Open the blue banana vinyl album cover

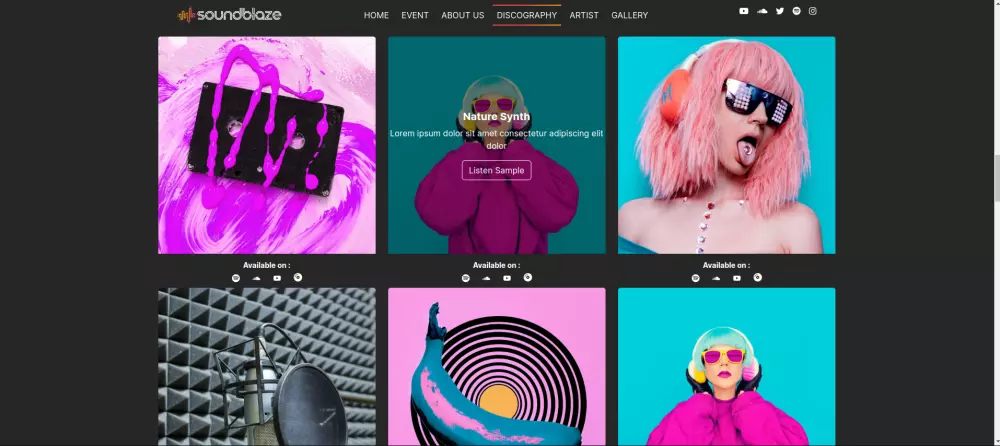pos(497,366)
